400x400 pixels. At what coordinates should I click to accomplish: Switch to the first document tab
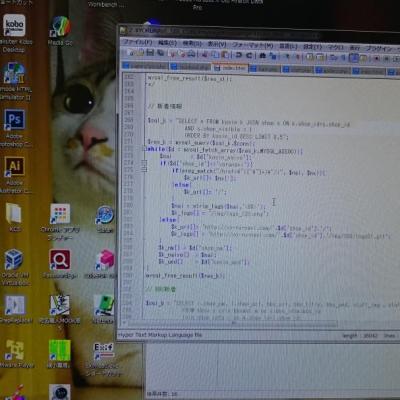pyautogui.click(x=145, y=66)
